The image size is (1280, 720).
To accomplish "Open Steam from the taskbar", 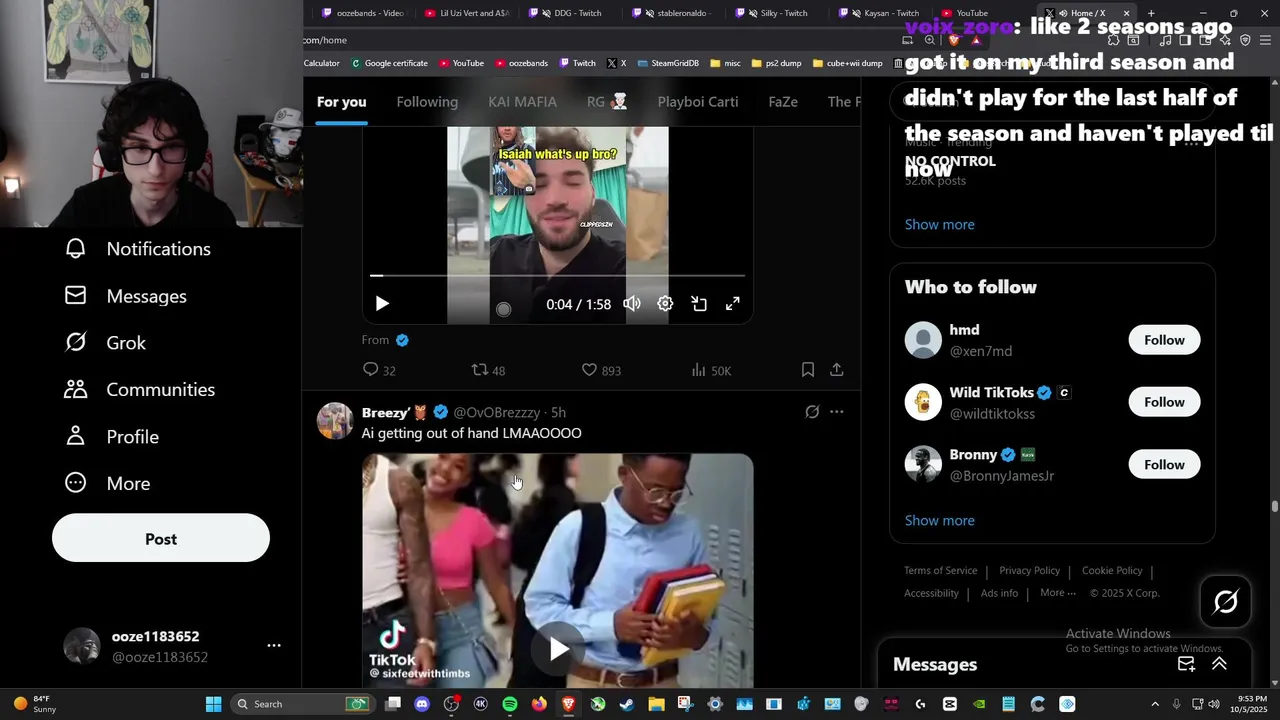I will [x=626, y=704].
